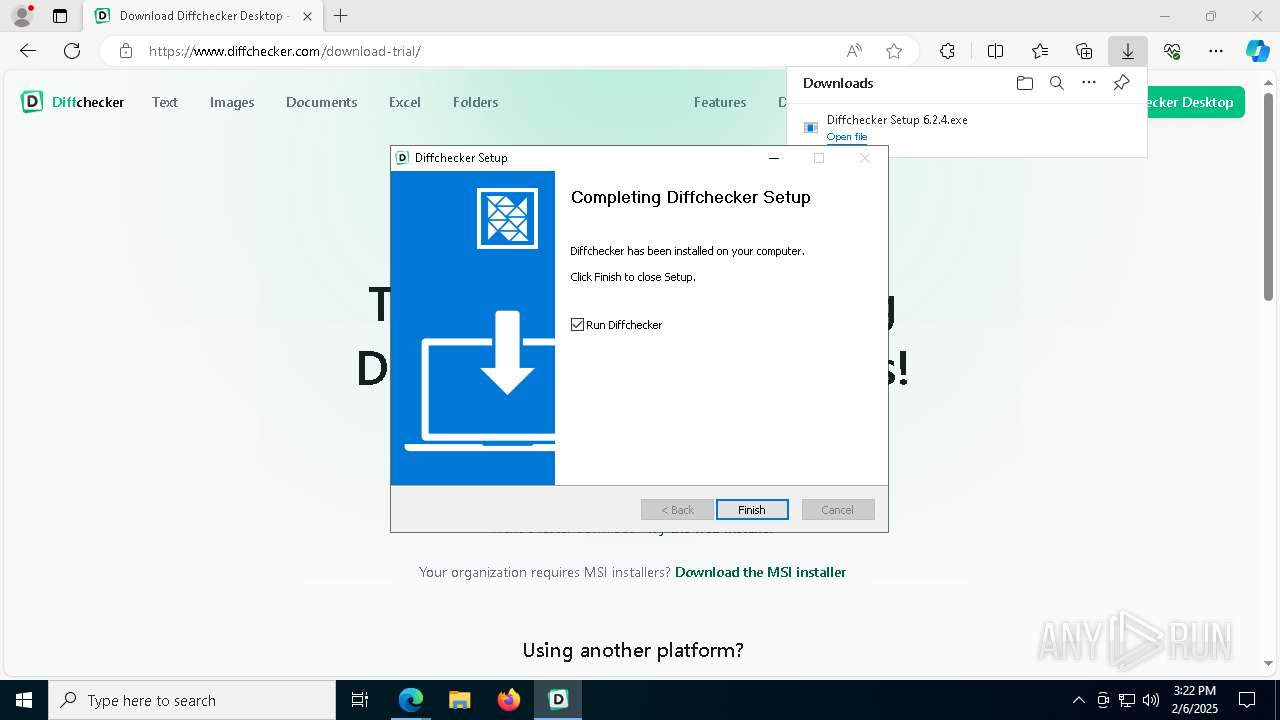Open the Copilot icon in Edge
Viewport: 1280px width, 720px height.
[x=1257, y=51]
